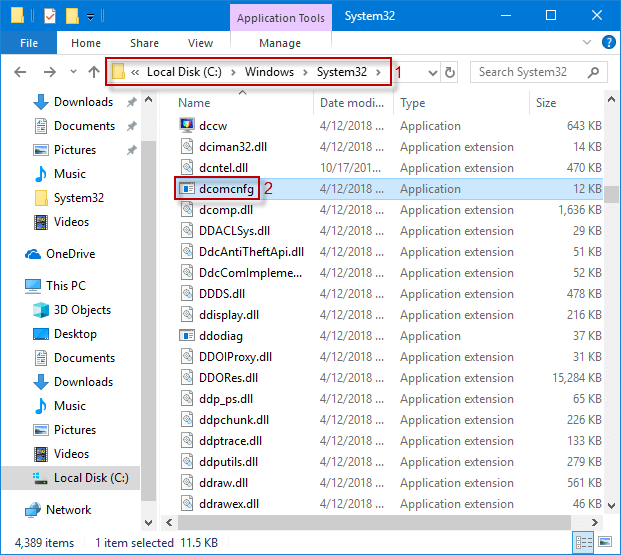621x555 pixels.
Task: Select the DDORes.dll file
Action: [229, 378]
